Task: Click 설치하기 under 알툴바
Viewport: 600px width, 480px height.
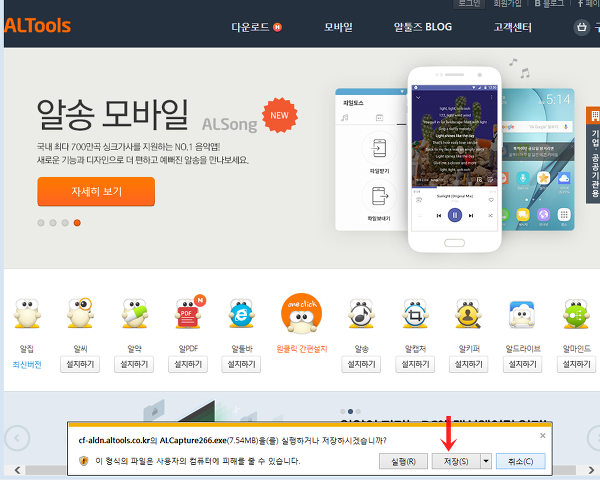Action: [241, 364]
